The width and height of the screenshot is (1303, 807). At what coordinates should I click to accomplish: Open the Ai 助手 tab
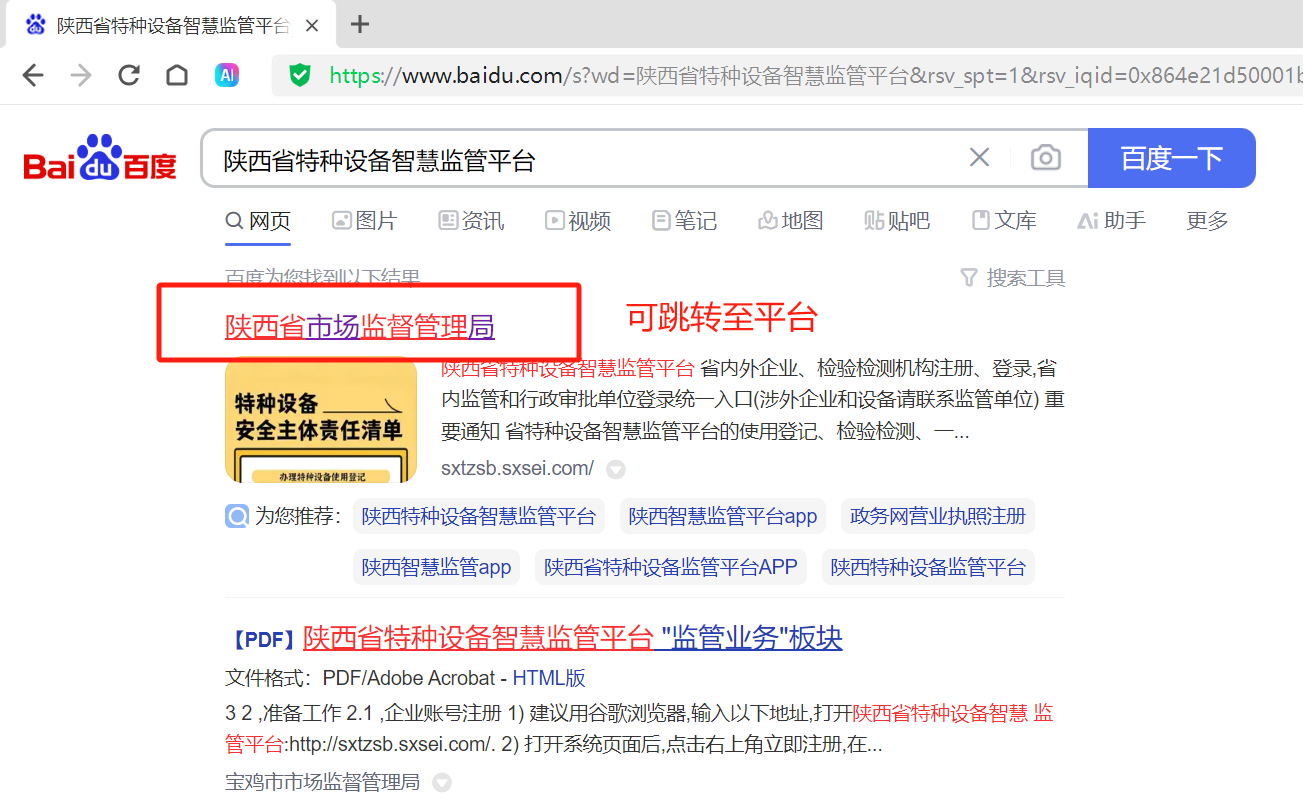click(x=1111, y=221)
